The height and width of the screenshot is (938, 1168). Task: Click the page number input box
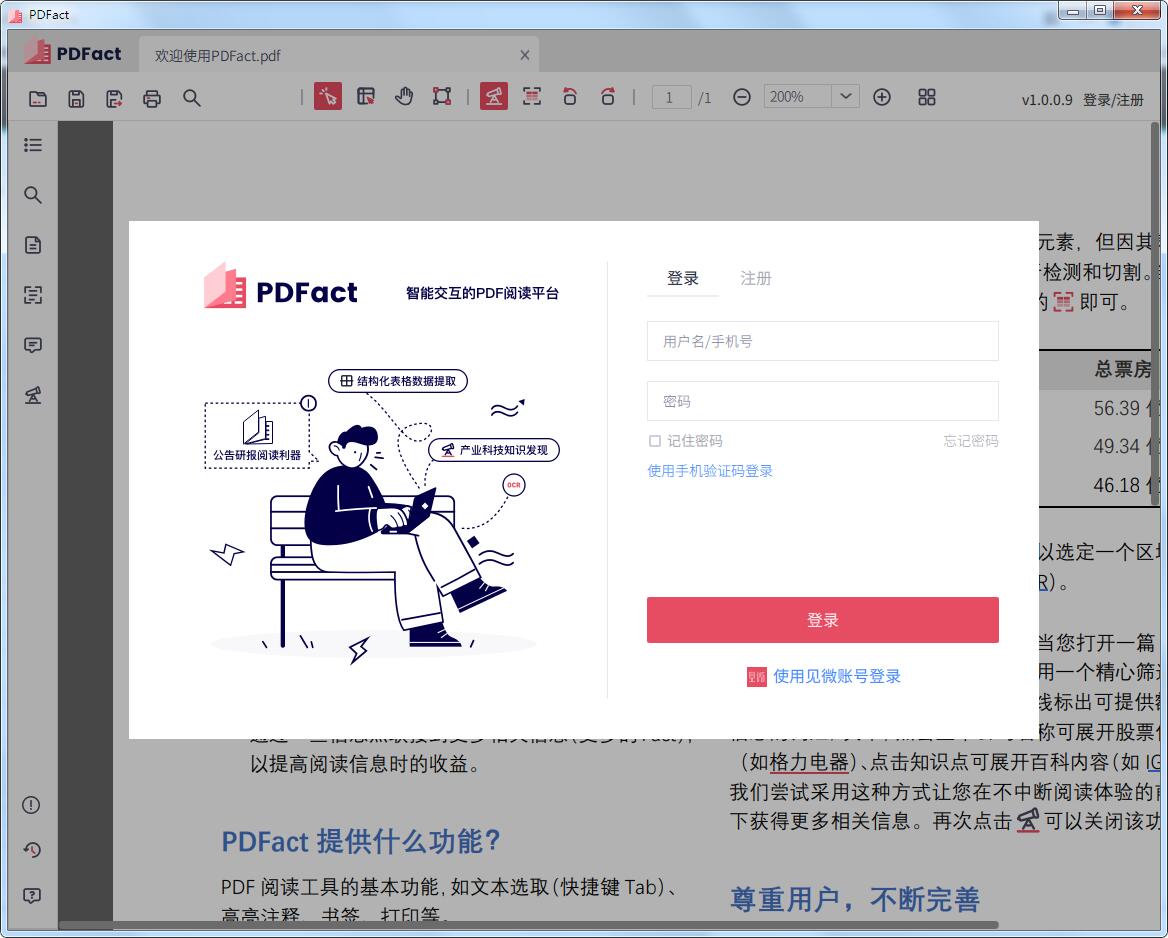(x=671, y=97)
